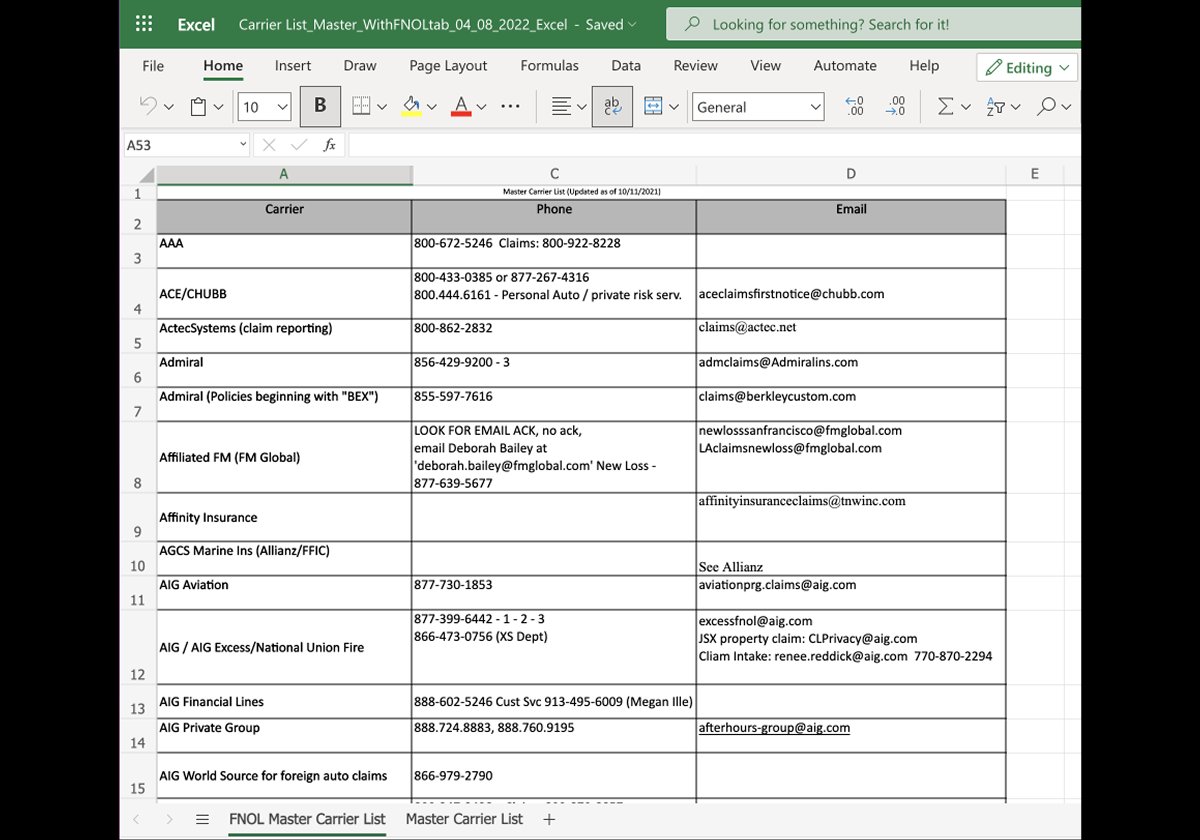Switch to the Formulas tab

(x=549, y=66)
